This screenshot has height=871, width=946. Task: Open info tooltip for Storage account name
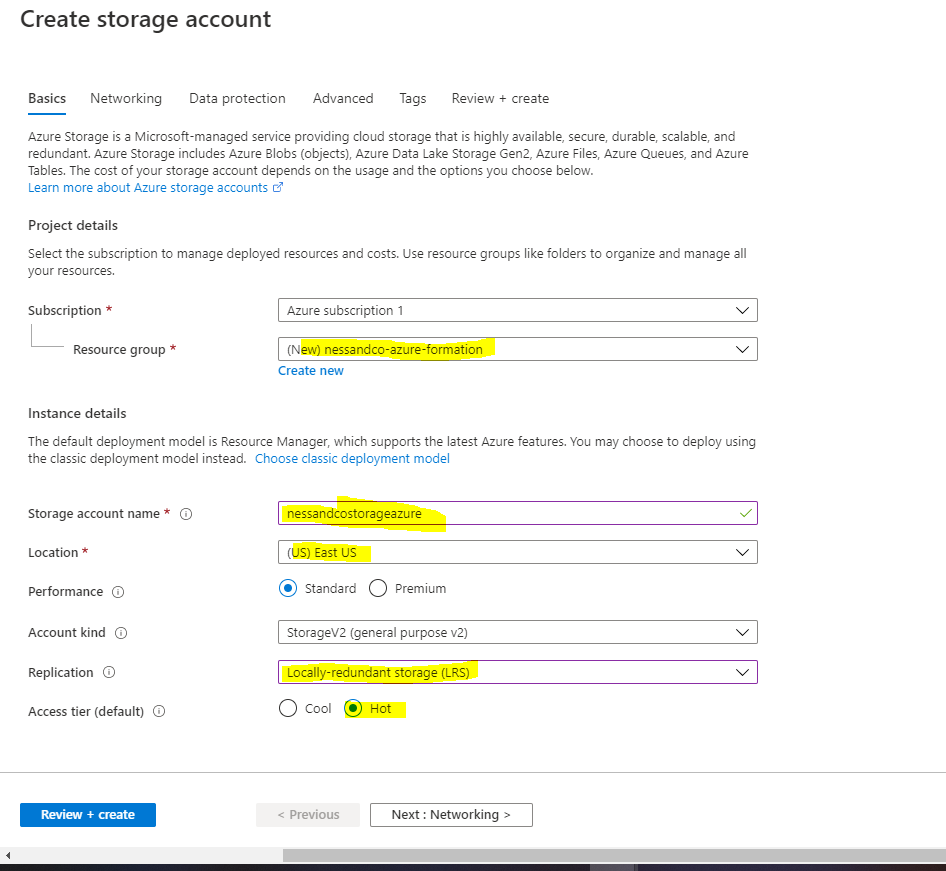click(186, 514)
